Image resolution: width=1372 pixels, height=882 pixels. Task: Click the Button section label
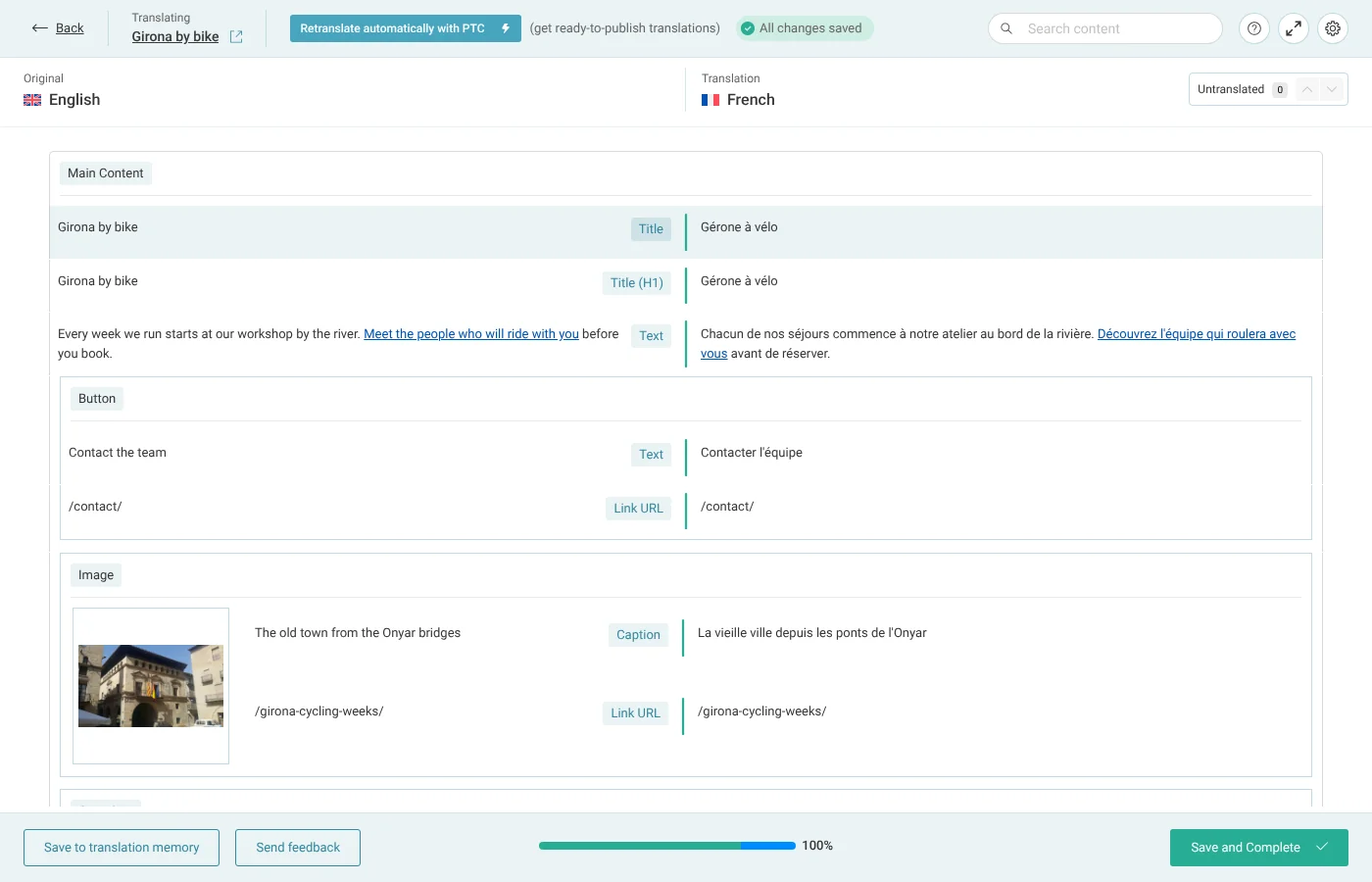tap(97, 399)
